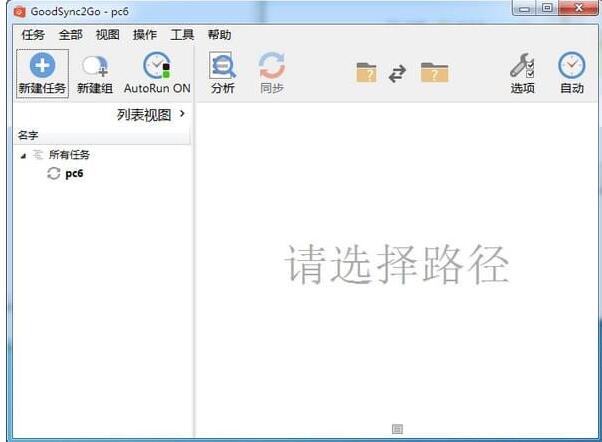This screenshot has width=602, height=442.
Task: Click the 名字 column header
Action: pos(28,135)
